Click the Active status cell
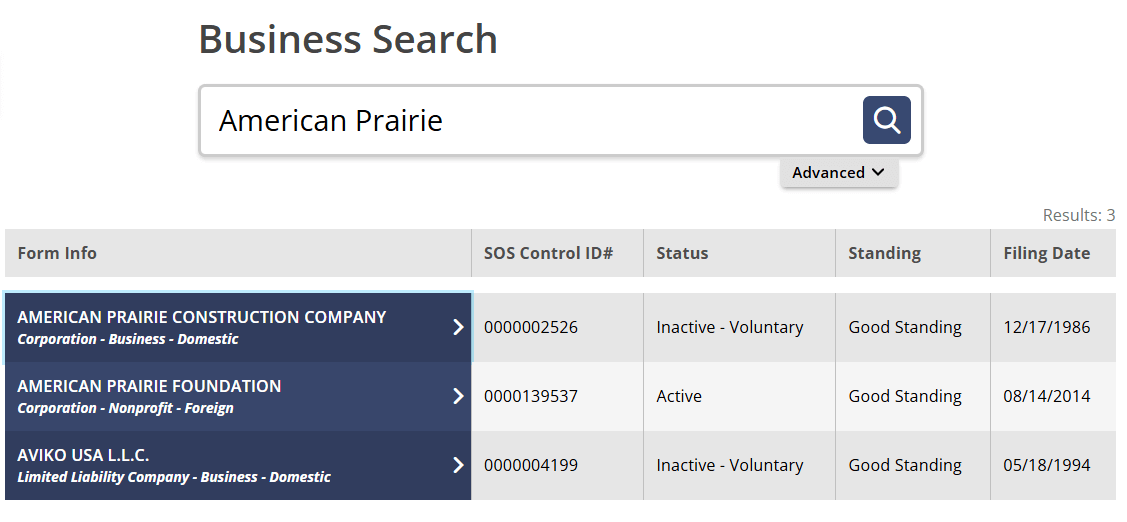 tap(679, 396)
